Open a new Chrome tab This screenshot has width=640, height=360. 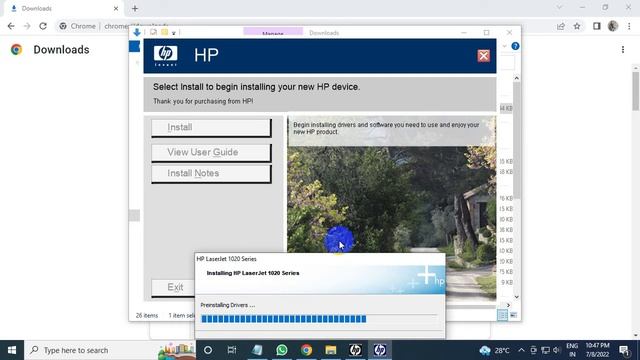(x=135, y=8)
